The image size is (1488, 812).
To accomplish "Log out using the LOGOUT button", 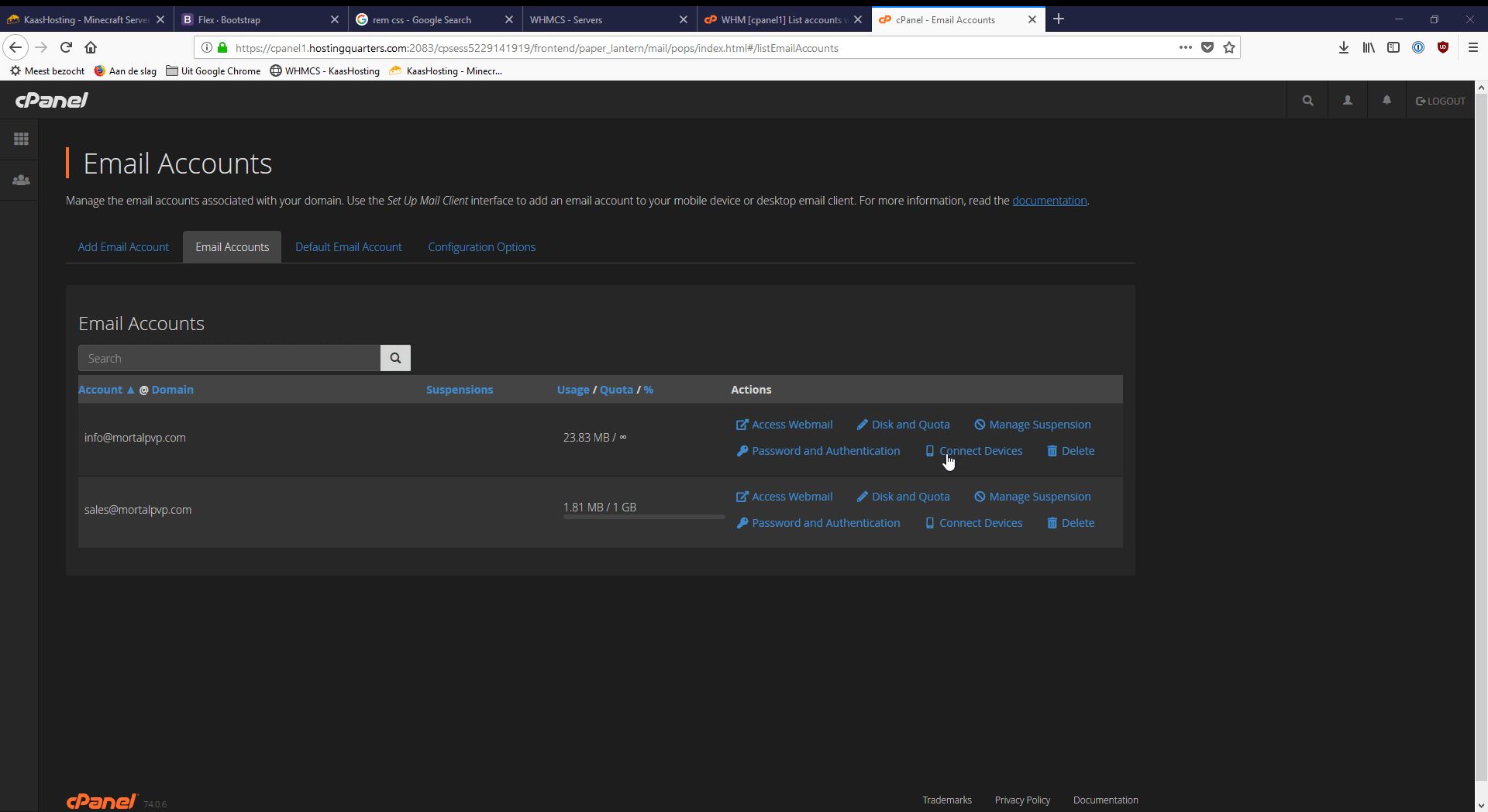I will (x=1441, y=101).
